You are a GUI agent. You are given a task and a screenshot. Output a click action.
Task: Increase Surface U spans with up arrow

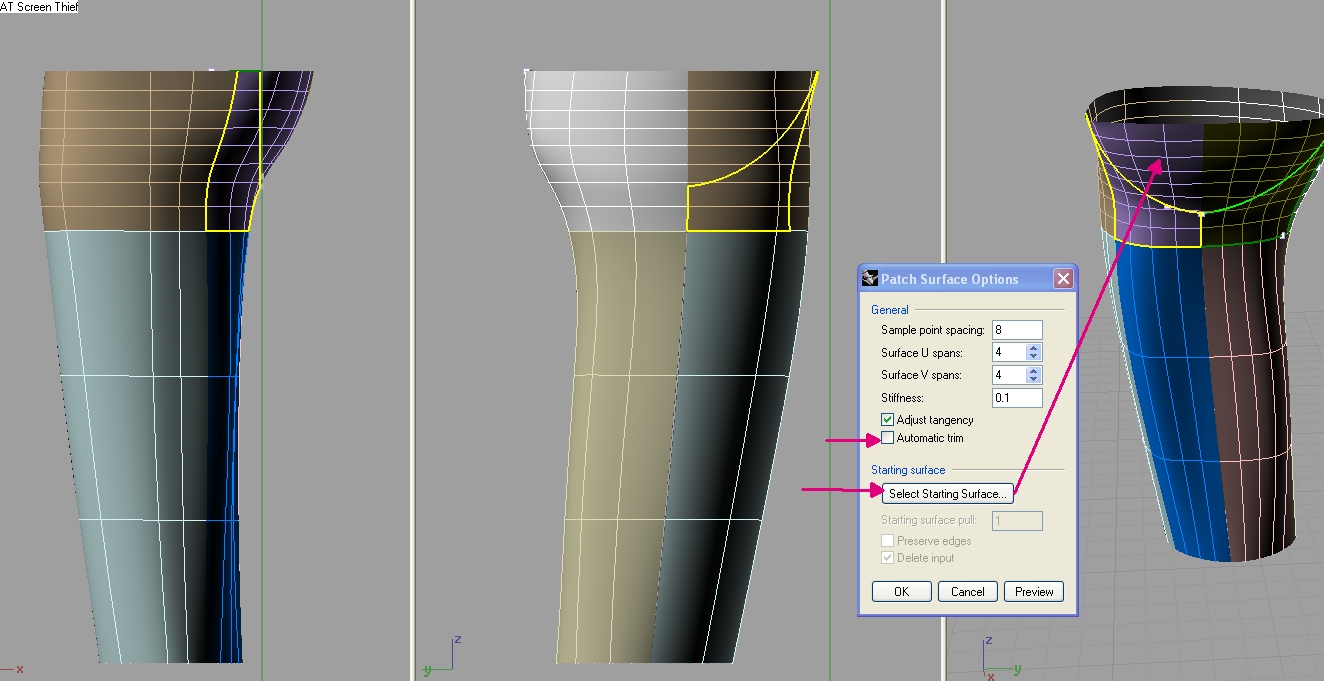(1034, 348)
